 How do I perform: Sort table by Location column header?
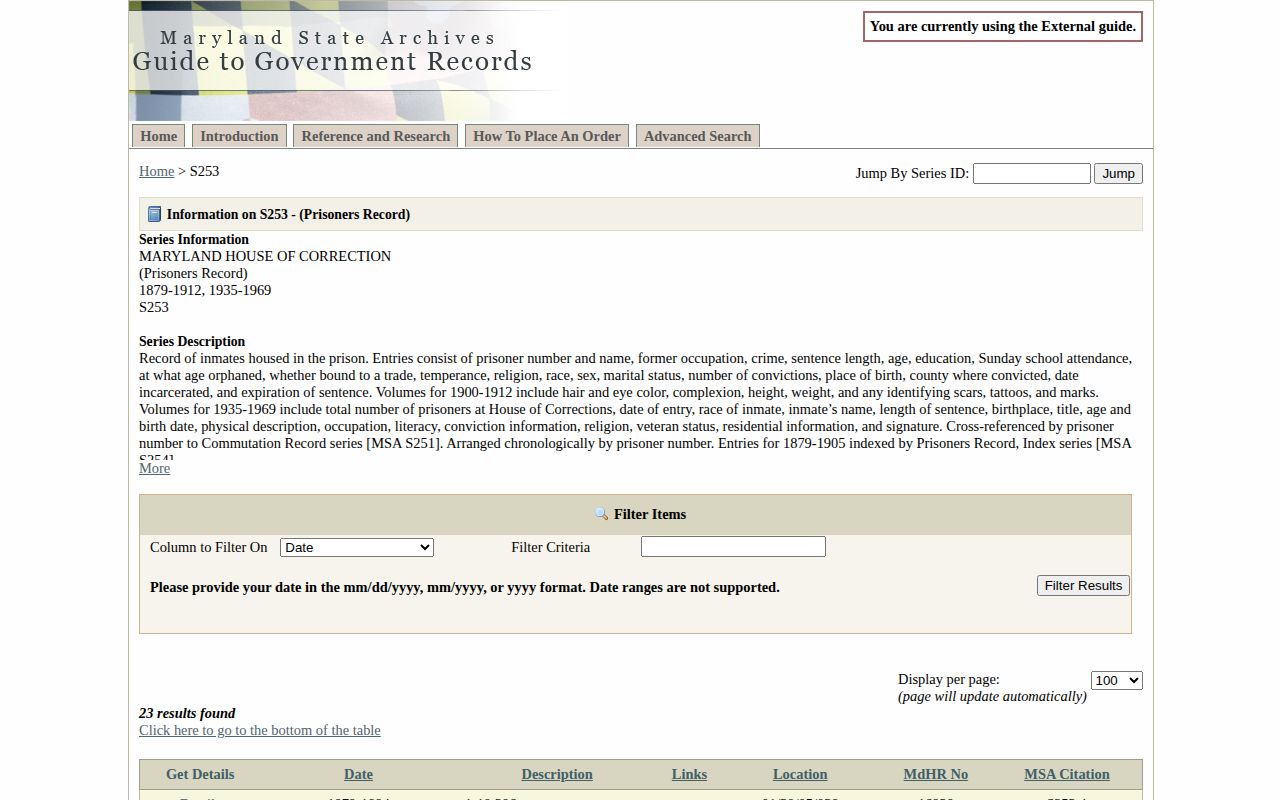800,774
